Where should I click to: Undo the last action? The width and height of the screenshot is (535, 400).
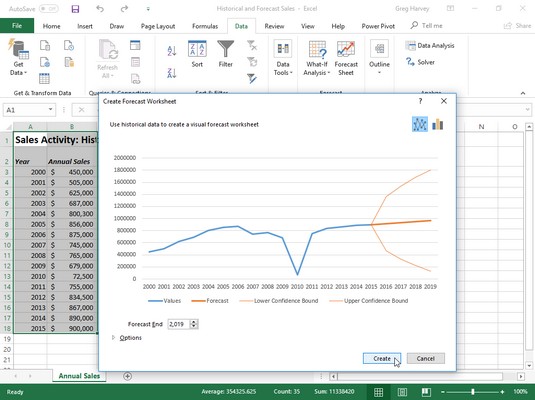(100, 9)
